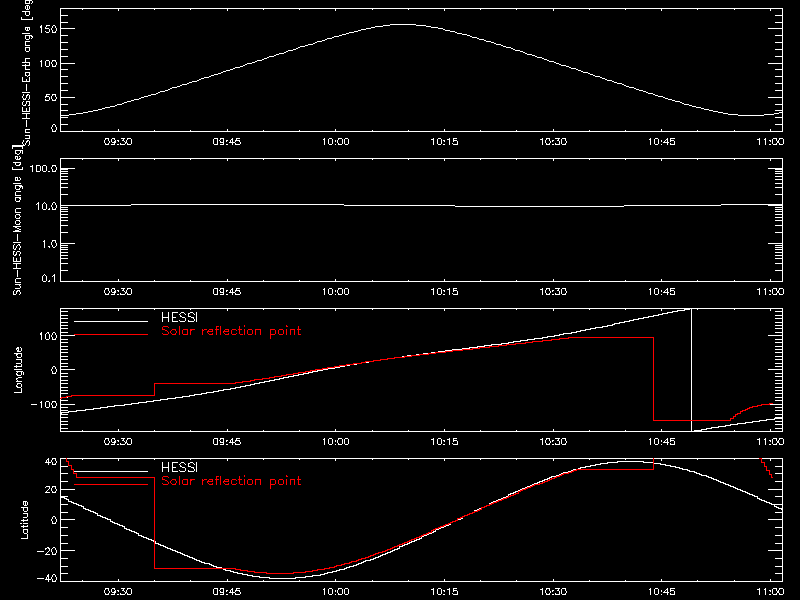This screenshot has height=600, width=800.
Task: Click 10:30 label under Latitude plot
Action: (x=553, y=591)
